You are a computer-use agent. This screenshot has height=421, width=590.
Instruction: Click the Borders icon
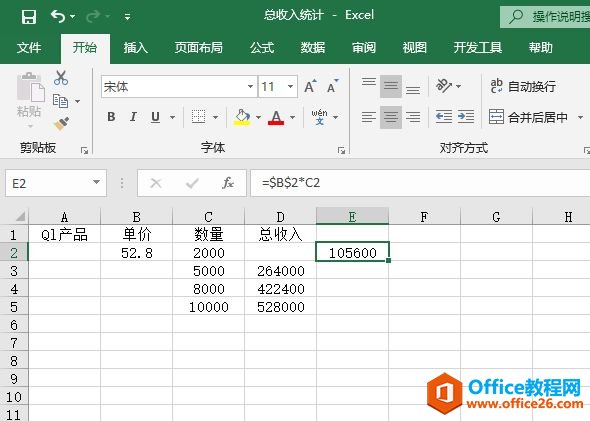(x=198, y=117)
